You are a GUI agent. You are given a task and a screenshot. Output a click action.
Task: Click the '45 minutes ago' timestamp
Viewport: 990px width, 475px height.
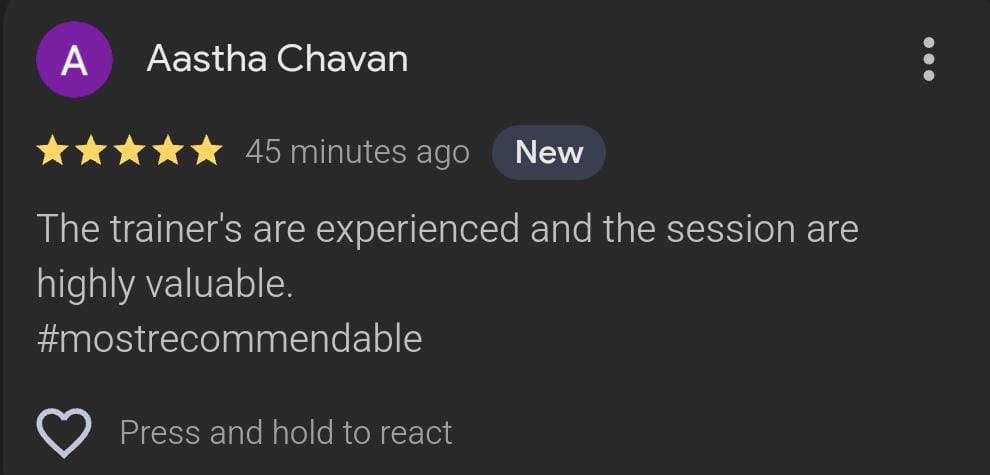tap(357, 152)
